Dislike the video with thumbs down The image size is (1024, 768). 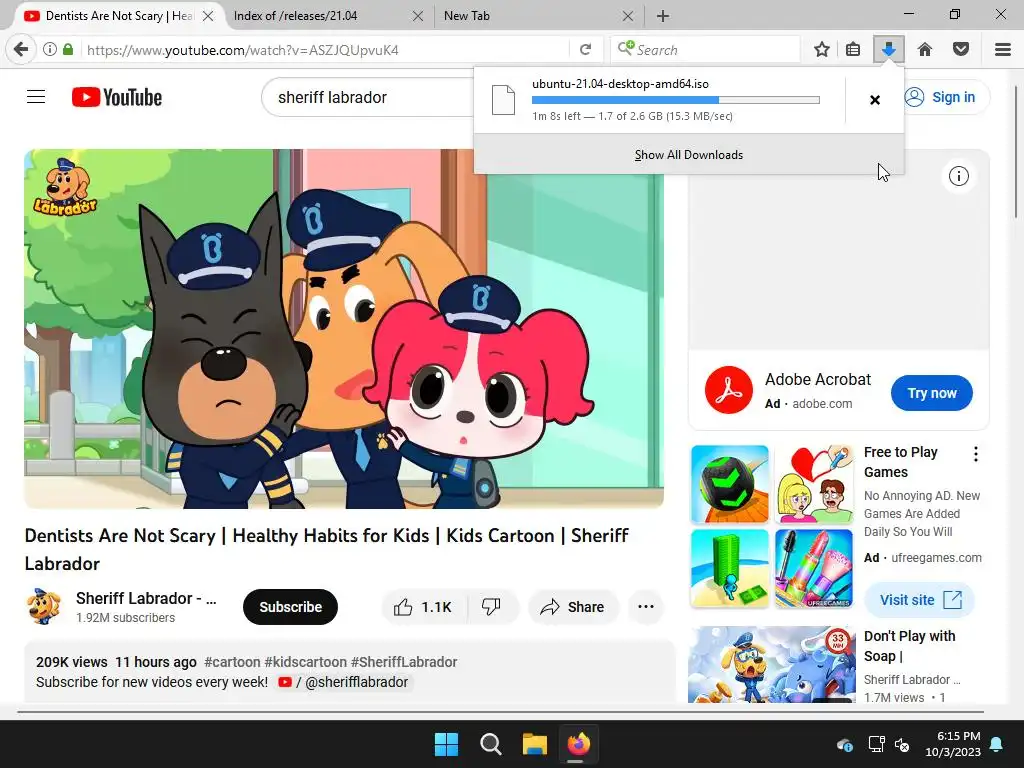pyautogui.click(x=492, y=607)
